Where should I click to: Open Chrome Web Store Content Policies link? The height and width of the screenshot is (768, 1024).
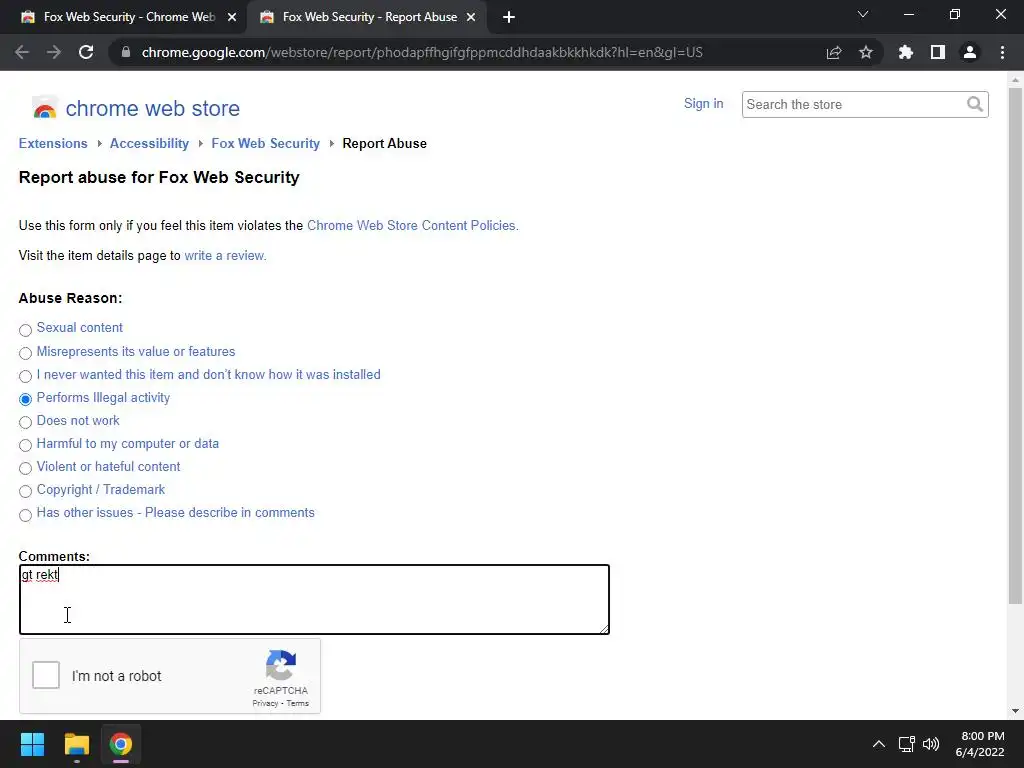412,225
